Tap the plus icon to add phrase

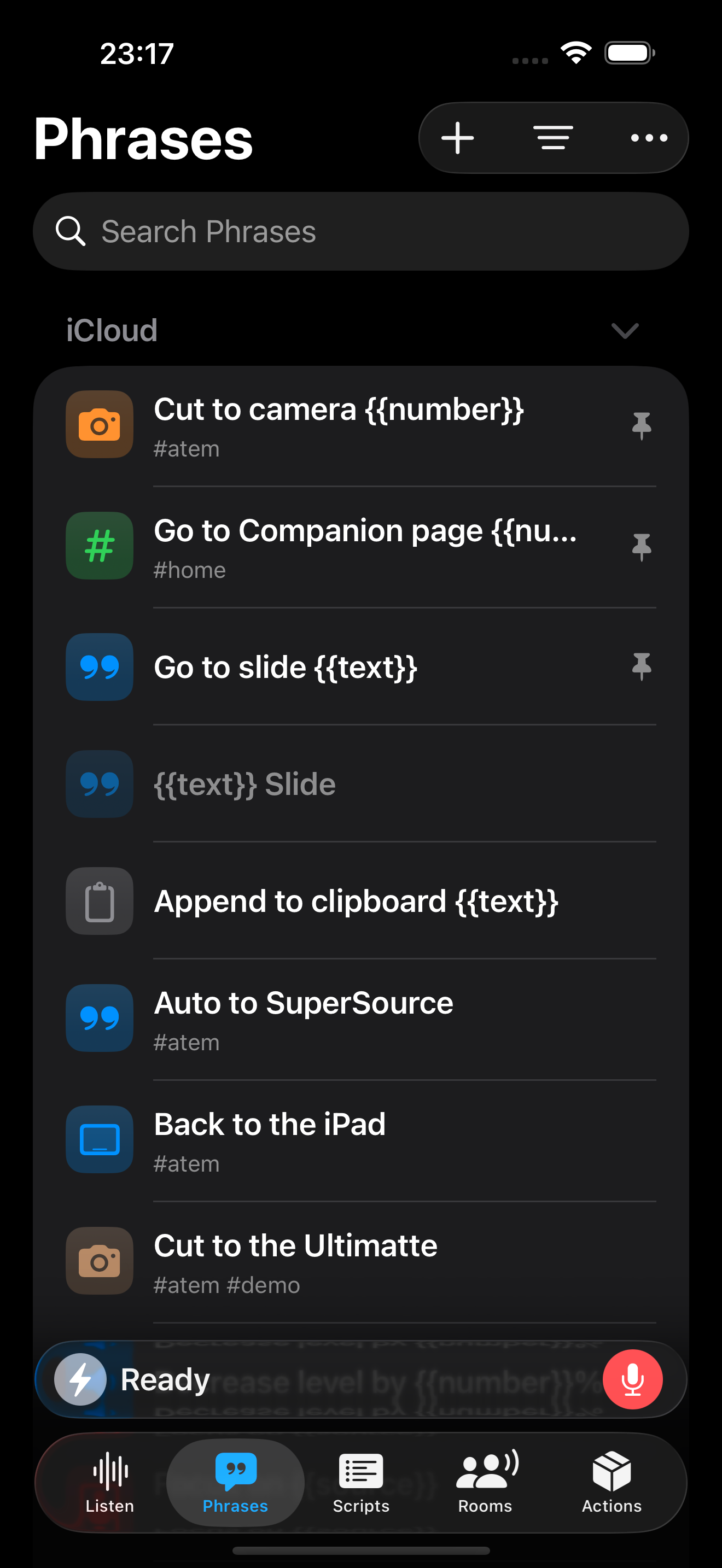(x=458, y=138)
